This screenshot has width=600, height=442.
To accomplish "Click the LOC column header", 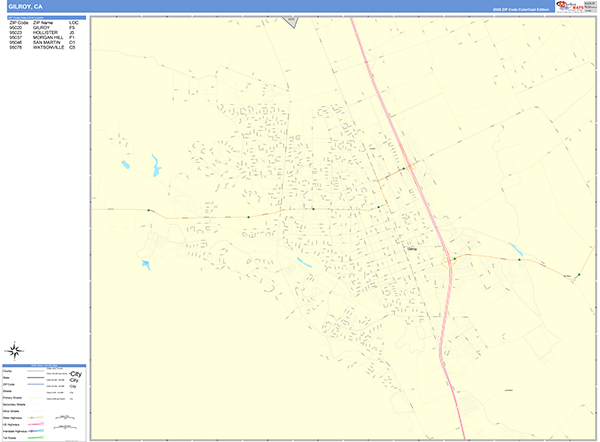I will click(73, 23).
